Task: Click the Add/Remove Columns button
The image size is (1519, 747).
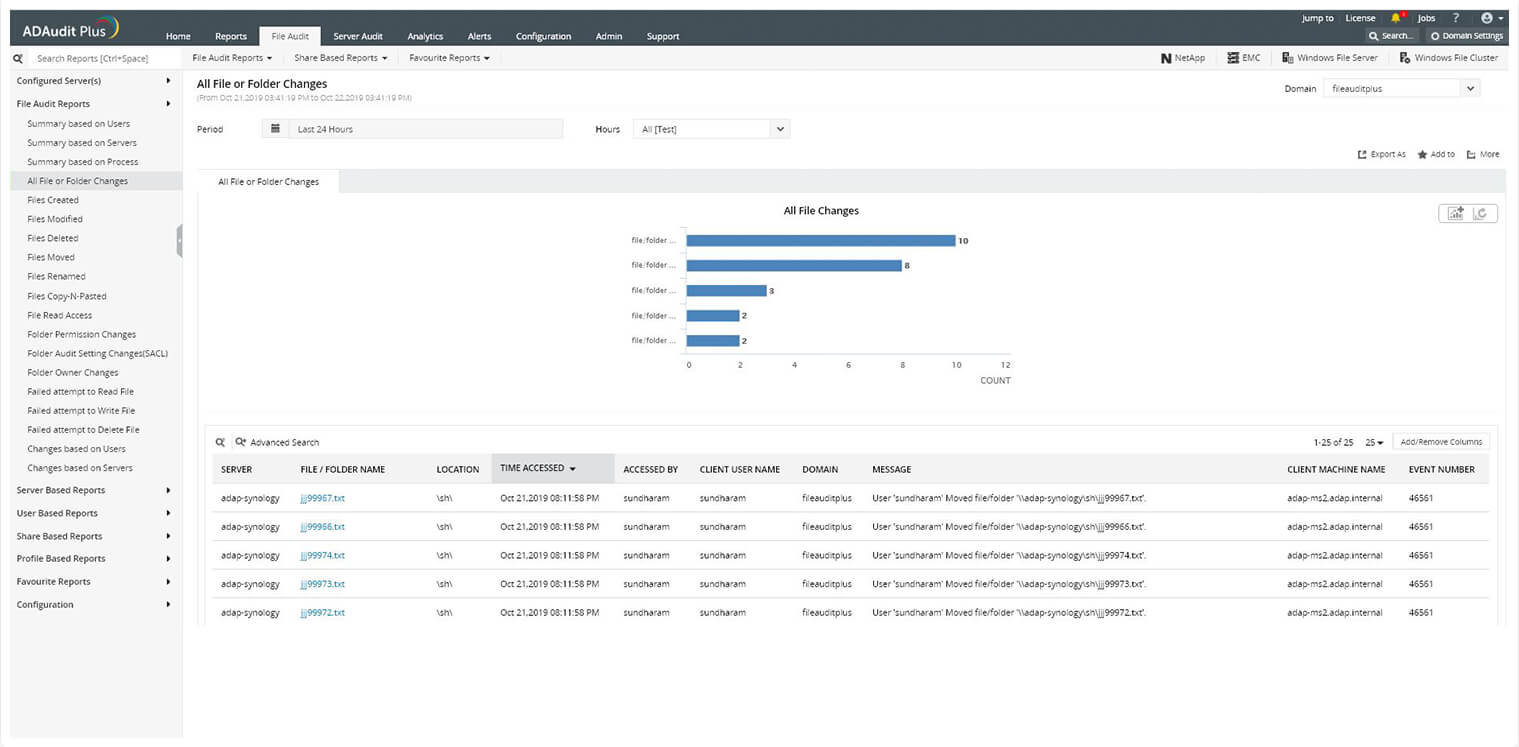Action: 1440,441
